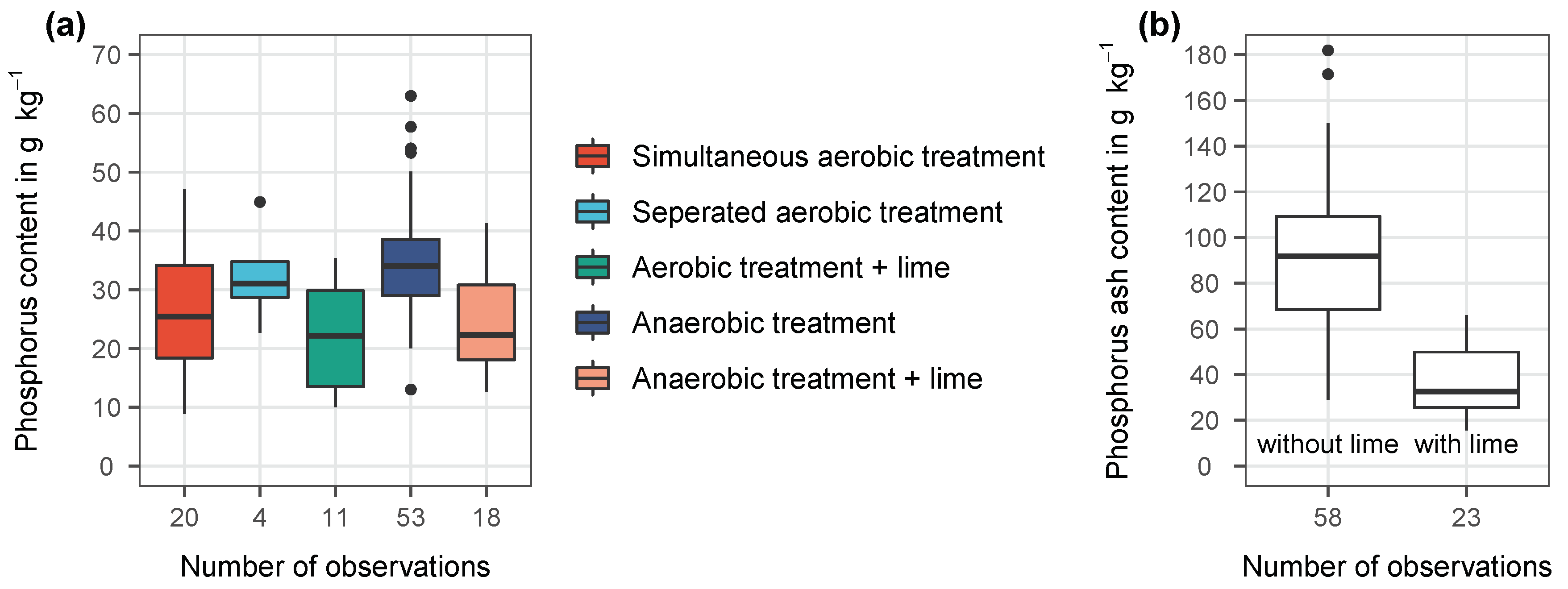The image size is (1568, 589).
Task: Click the outlier dot above the light blue box
Action: [x=260, y=202]
